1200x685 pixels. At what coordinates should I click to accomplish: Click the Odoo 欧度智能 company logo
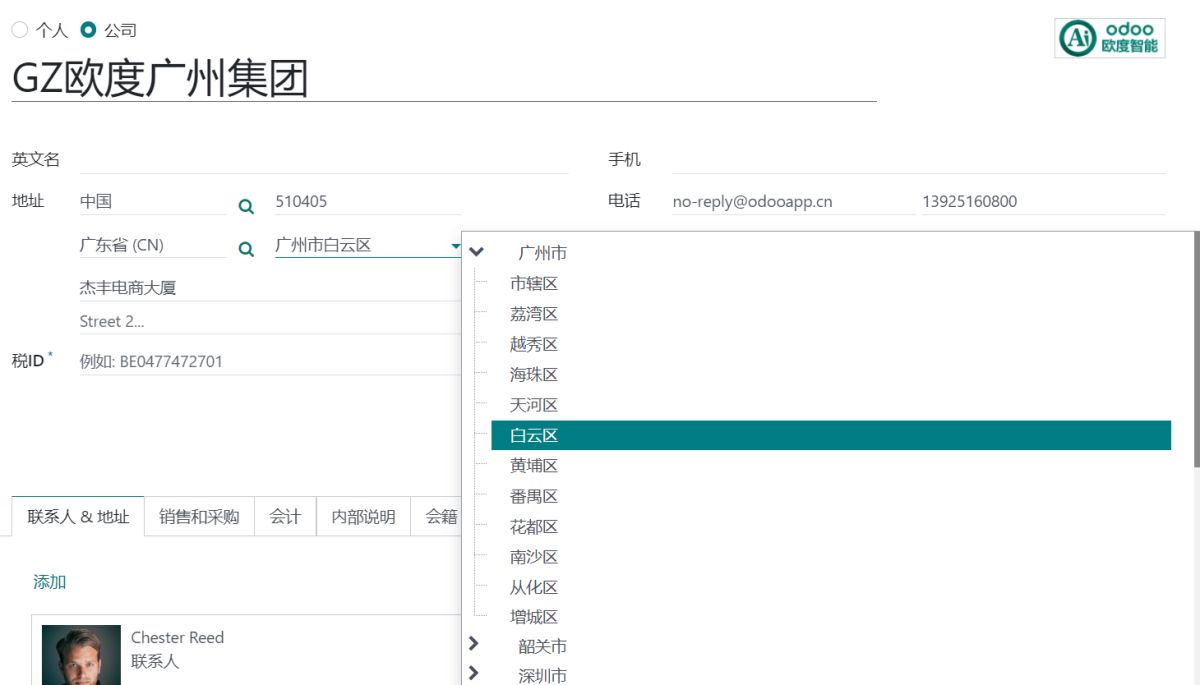click(1110, 38)
